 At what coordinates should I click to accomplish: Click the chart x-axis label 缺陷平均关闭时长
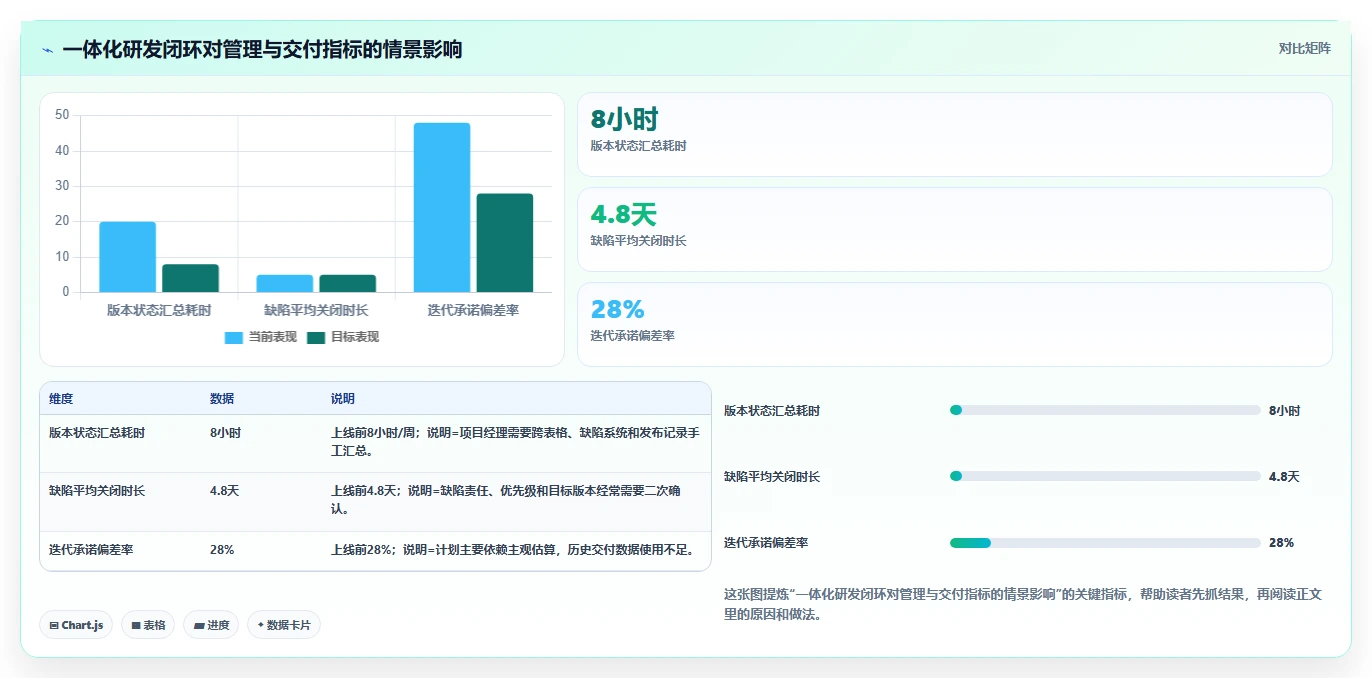click(x=316, y=310)
